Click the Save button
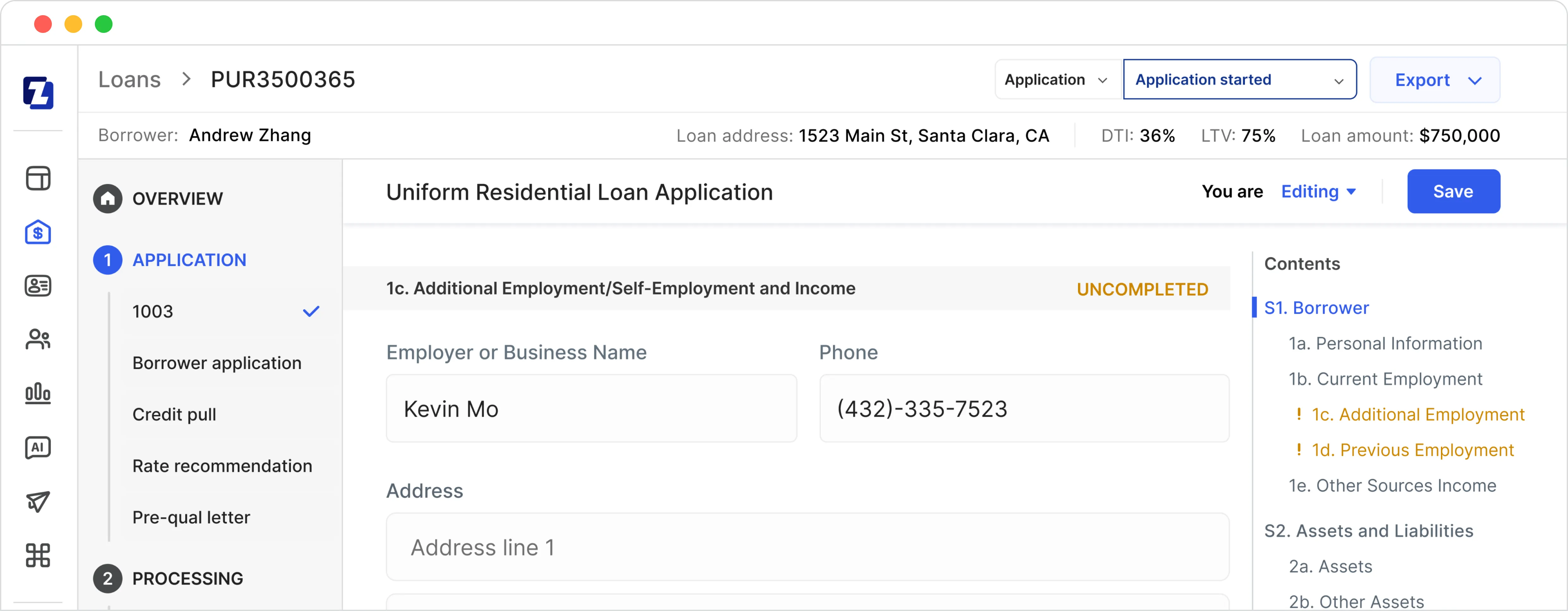The image size is (1568, 611). [x=1453, y=191]
